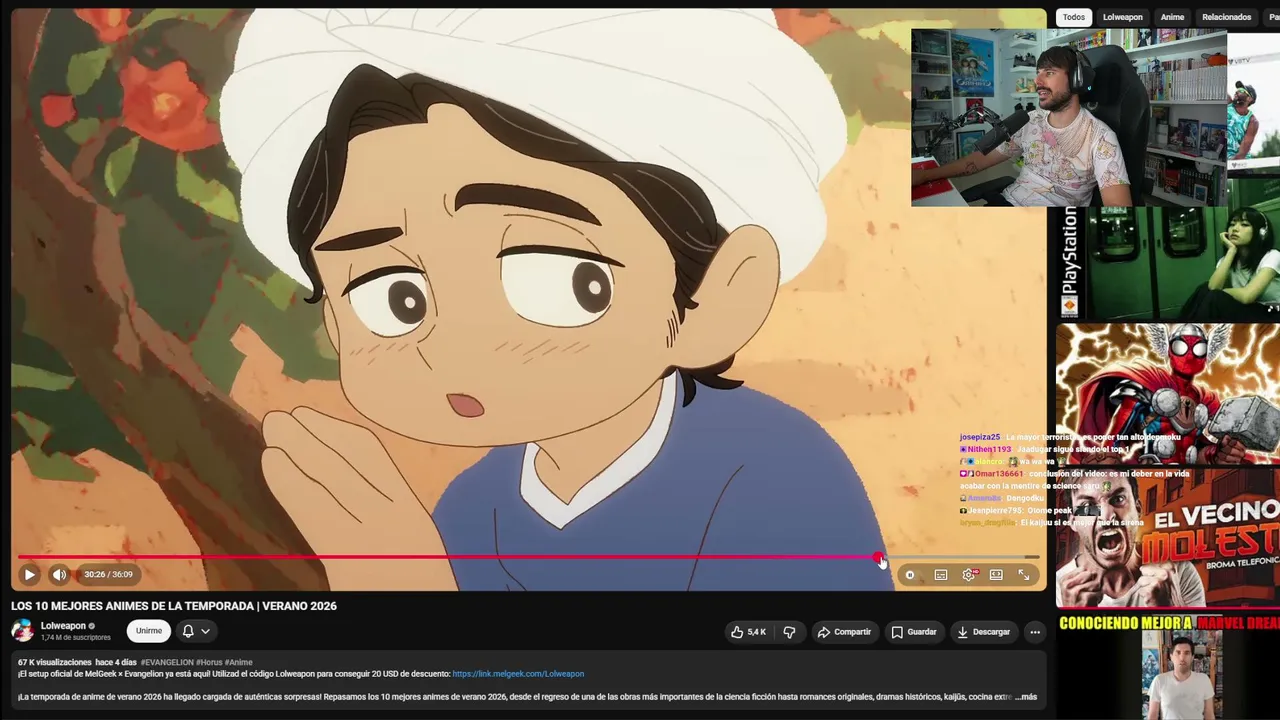Download the video with Descargar button
The height and width of the screenshot is (720, 1280).
tap(984, 632)
